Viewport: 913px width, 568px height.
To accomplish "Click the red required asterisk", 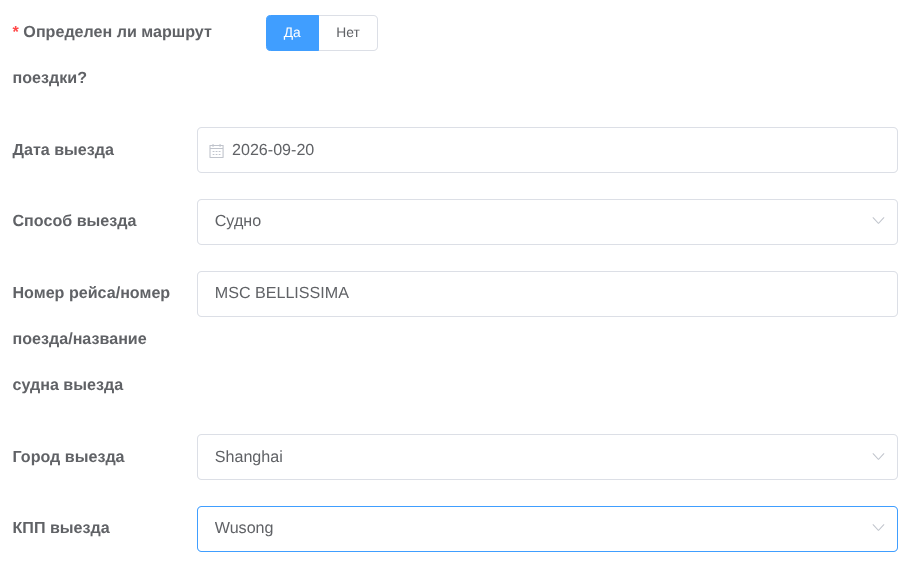I will point(16,30).
